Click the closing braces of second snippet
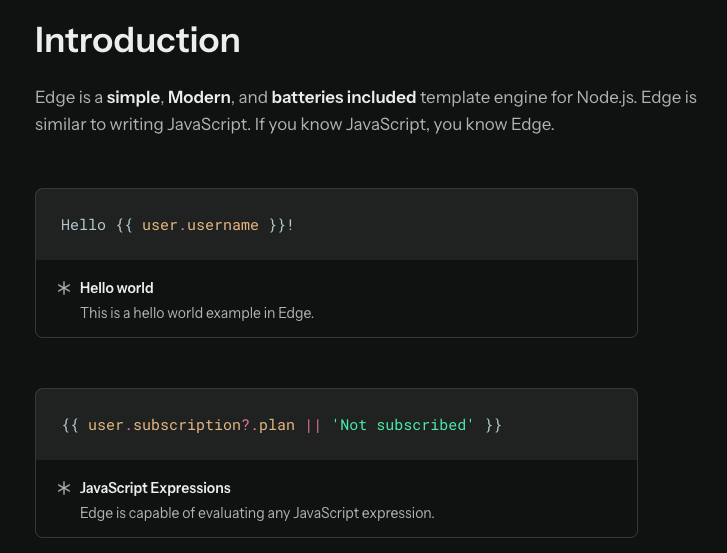 493,426
